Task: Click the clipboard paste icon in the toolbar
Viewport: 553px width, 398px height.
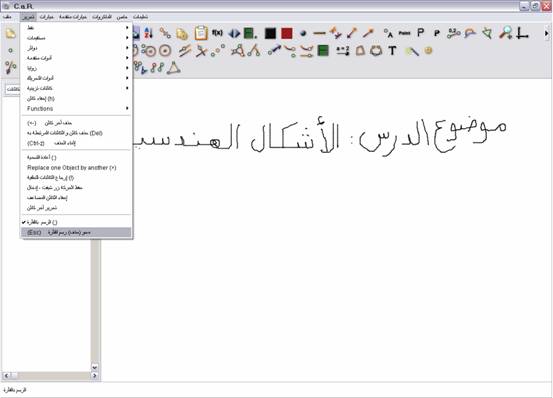Action: pos(201,33)
